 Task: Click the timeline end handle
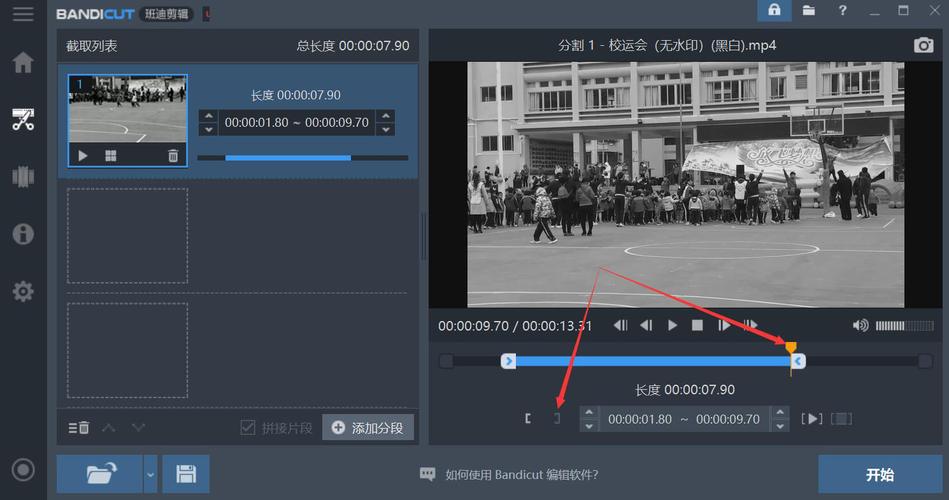point(798,361)
